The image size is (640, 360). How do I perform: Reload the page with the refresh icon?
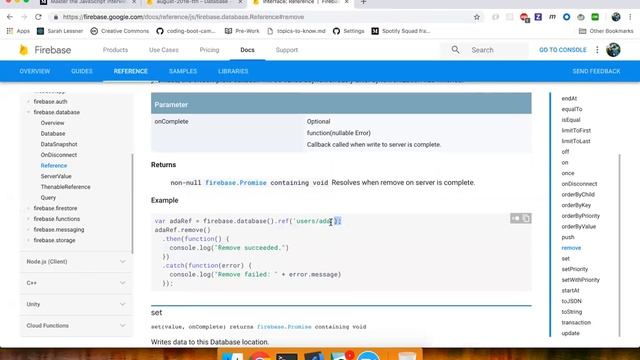[38, 17]
